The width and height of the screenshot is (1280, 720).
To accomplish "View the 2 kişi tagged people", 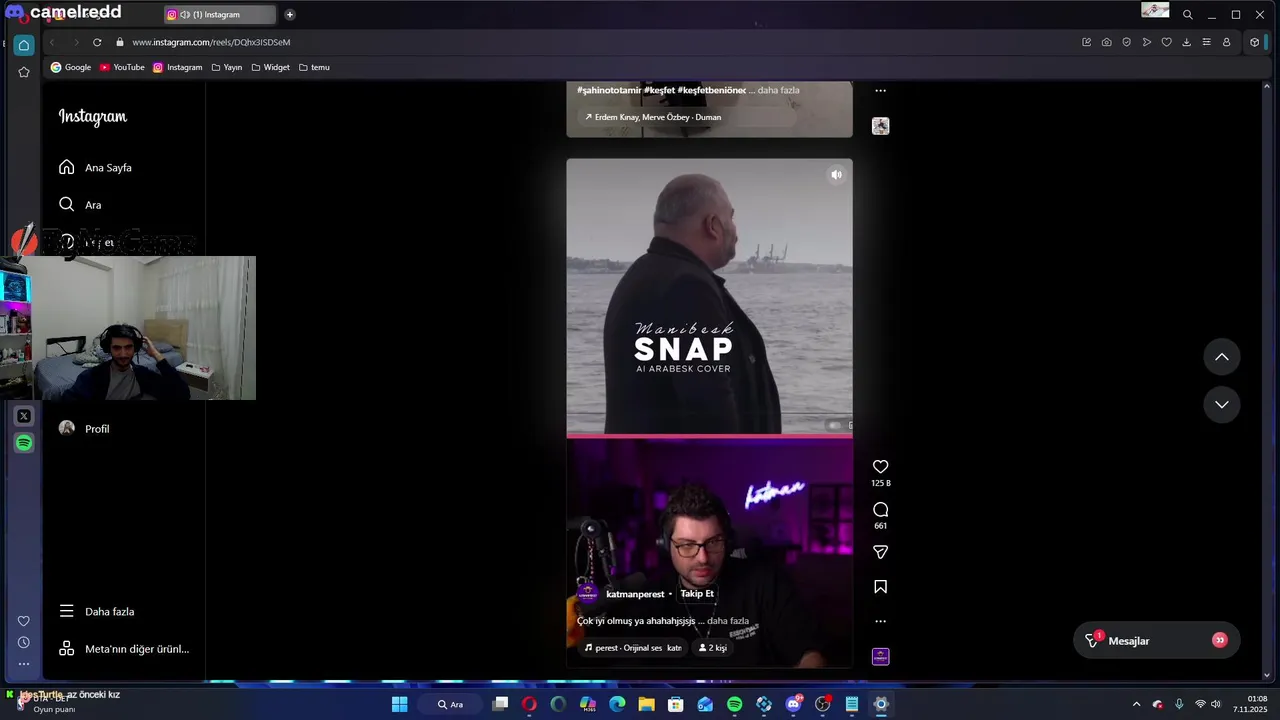I will [x=712, y=648].
